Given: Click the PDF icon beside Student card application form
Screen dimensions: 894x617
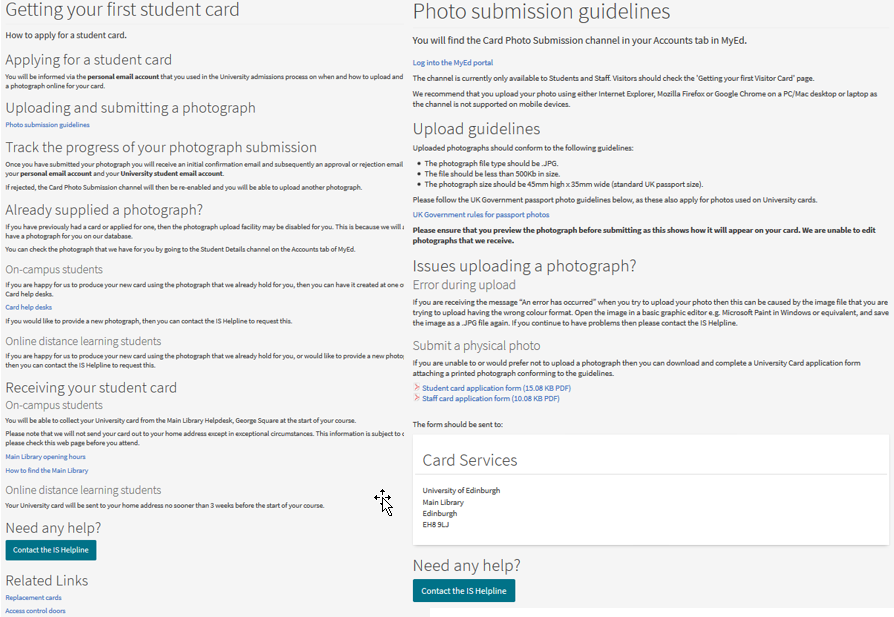Looking at the screenshot, I should tap(417, 388).
